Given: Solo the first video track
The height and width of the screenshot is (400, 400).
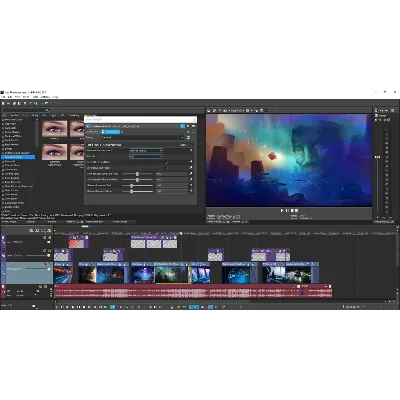Looking at the screenshot, I should 49,237.
